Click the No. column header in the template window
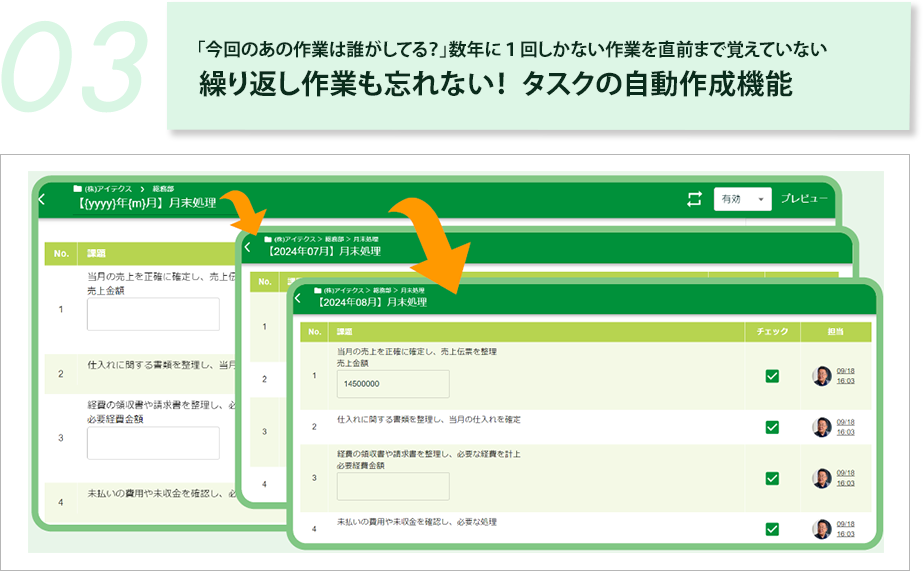This screenshot has width=923, height=571. [x=61, y=254]
